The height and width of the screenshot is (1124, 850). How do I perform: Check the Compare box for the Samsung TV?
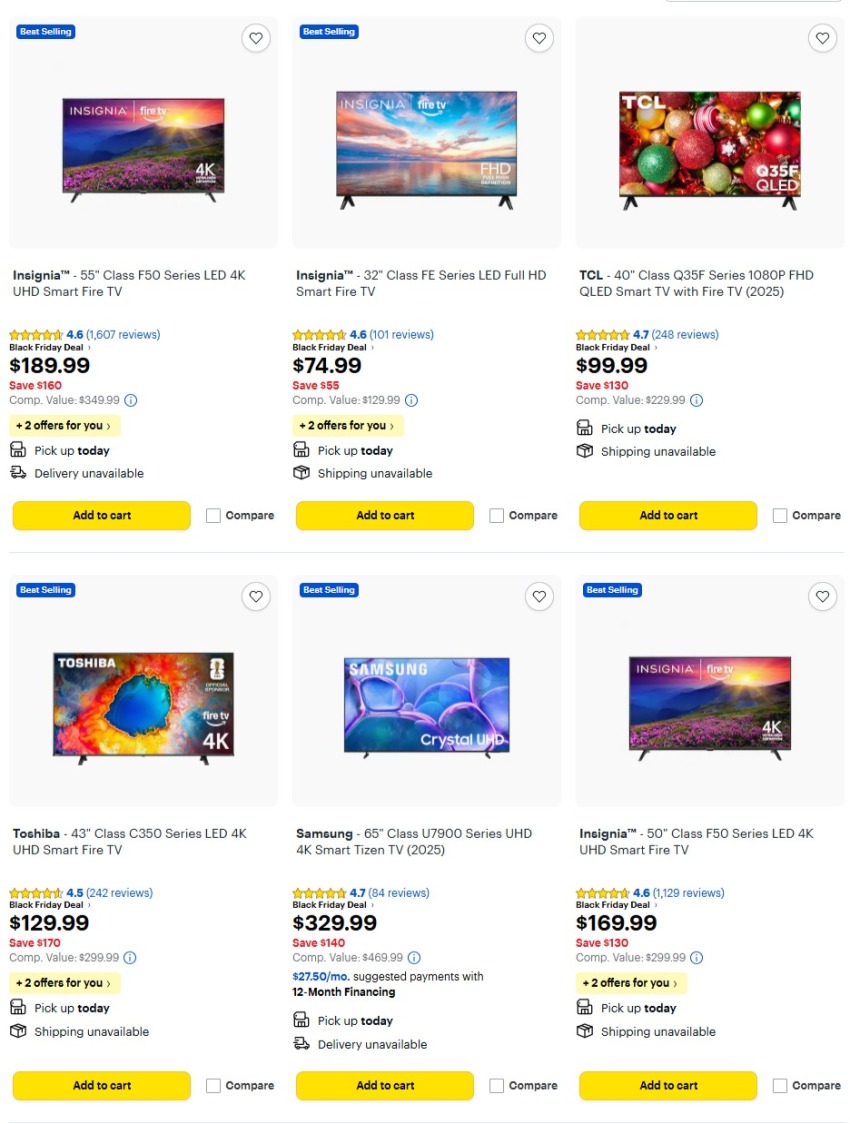pyautogui.click(x=496, y=1085)
